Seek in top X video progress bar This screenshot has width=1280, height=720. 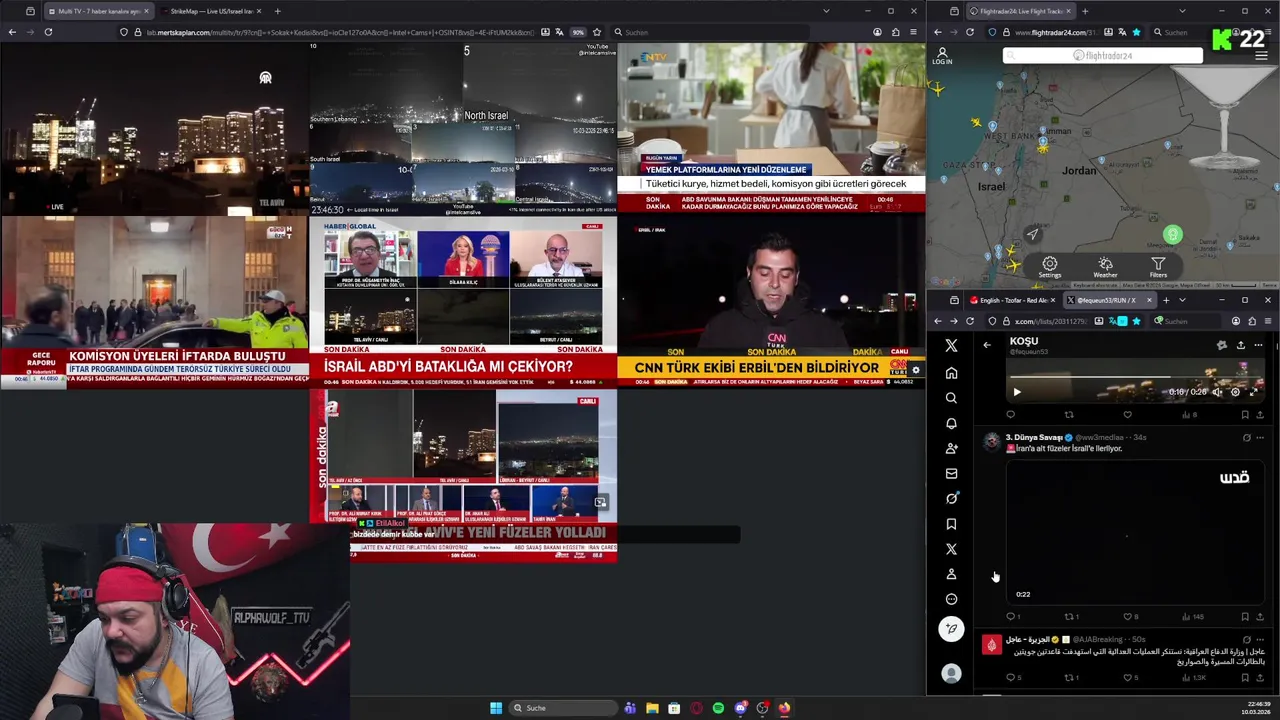[1135, 379]
